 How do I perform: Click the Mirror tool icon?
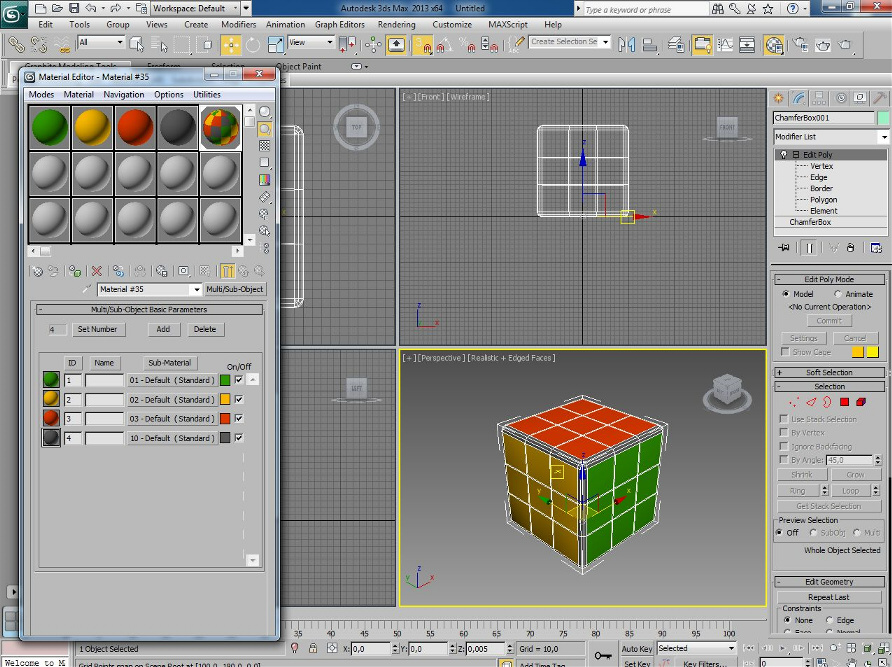(x=626, y=44)
